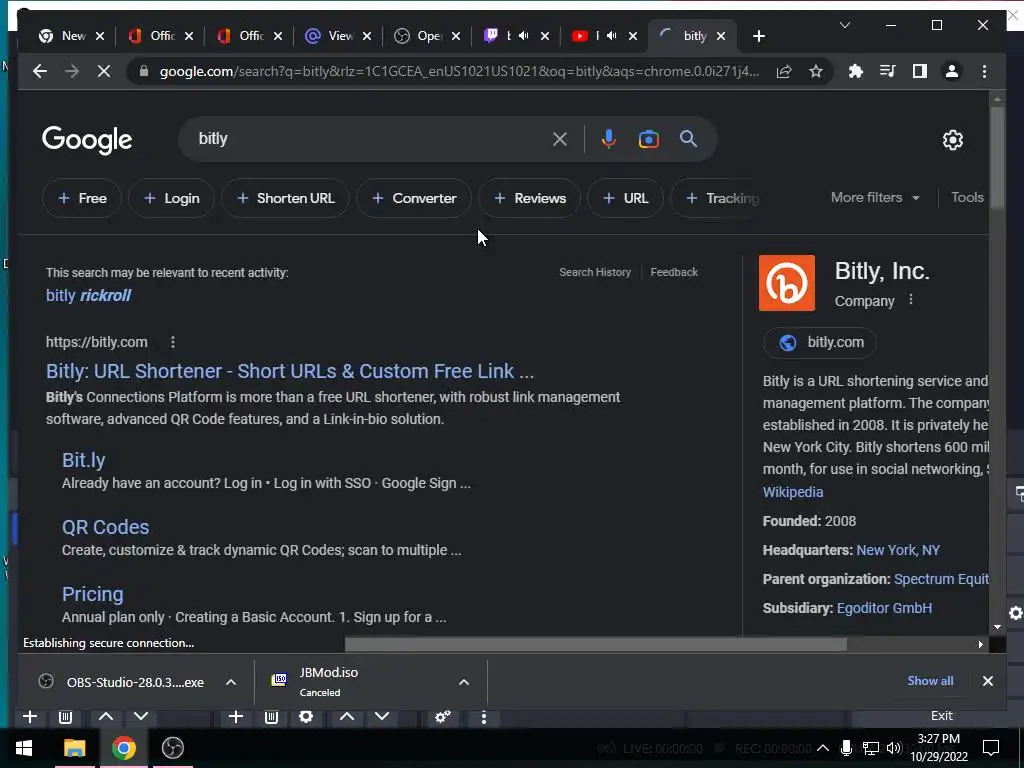Open the Wikipedia link
Screen dimensions: 1024x768
(x=793, y=492)
